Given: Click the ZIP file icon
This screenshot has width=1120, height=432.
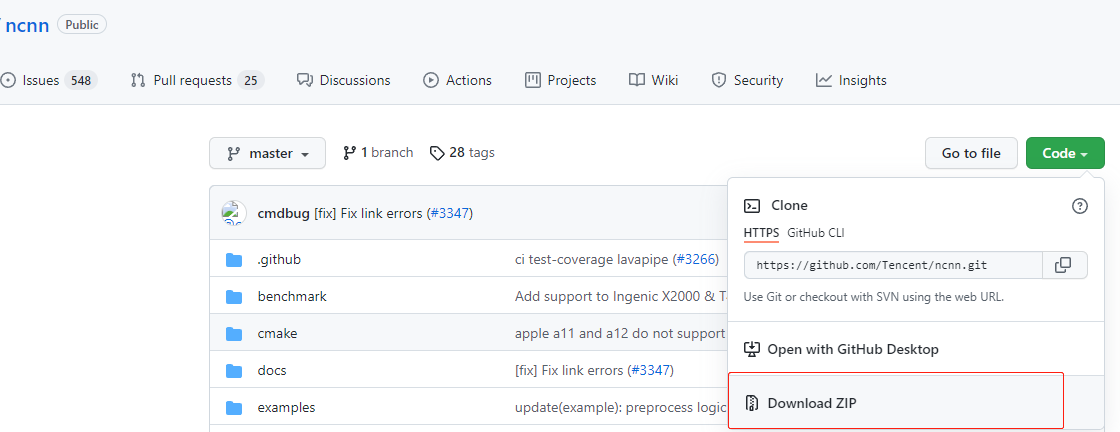Looking at the screenshot, I should (x=751, y=403).
